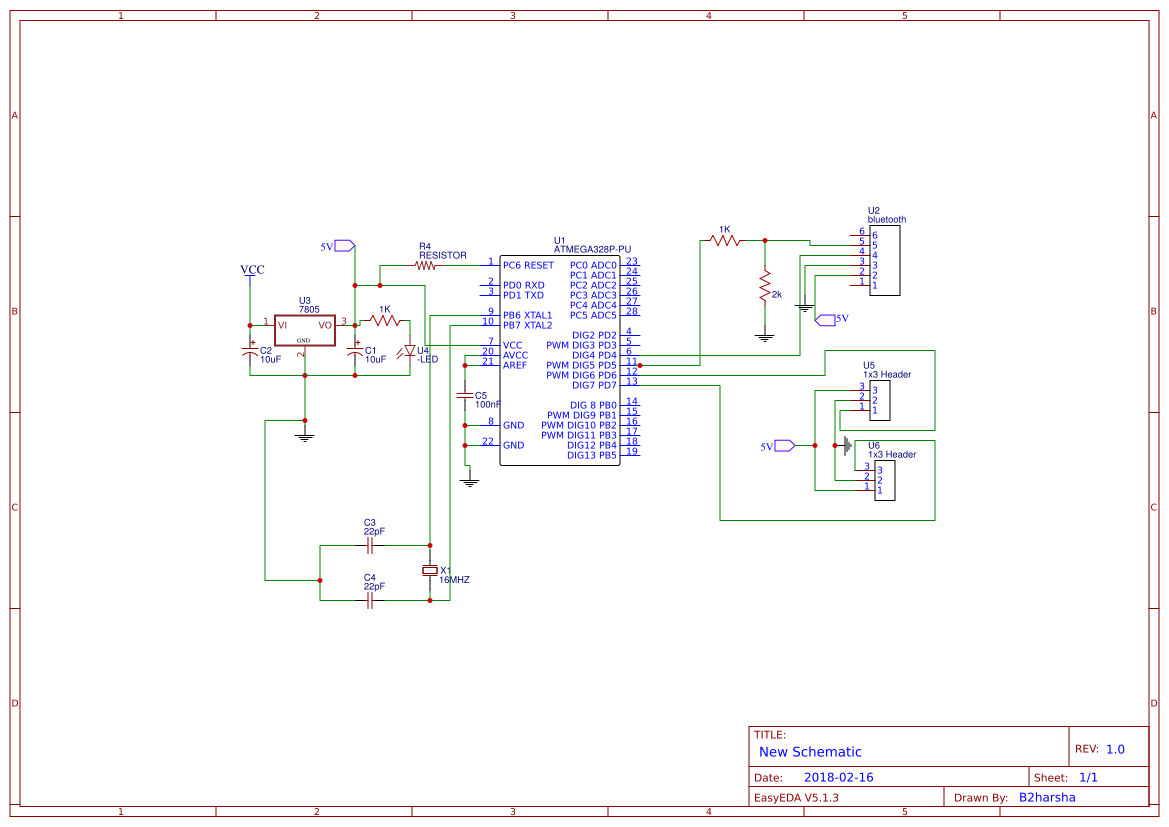This screenshot has width=1169, height=827.
Task: Click the 100nF value label
Action: pyautogui.click(x=488, y=405)
